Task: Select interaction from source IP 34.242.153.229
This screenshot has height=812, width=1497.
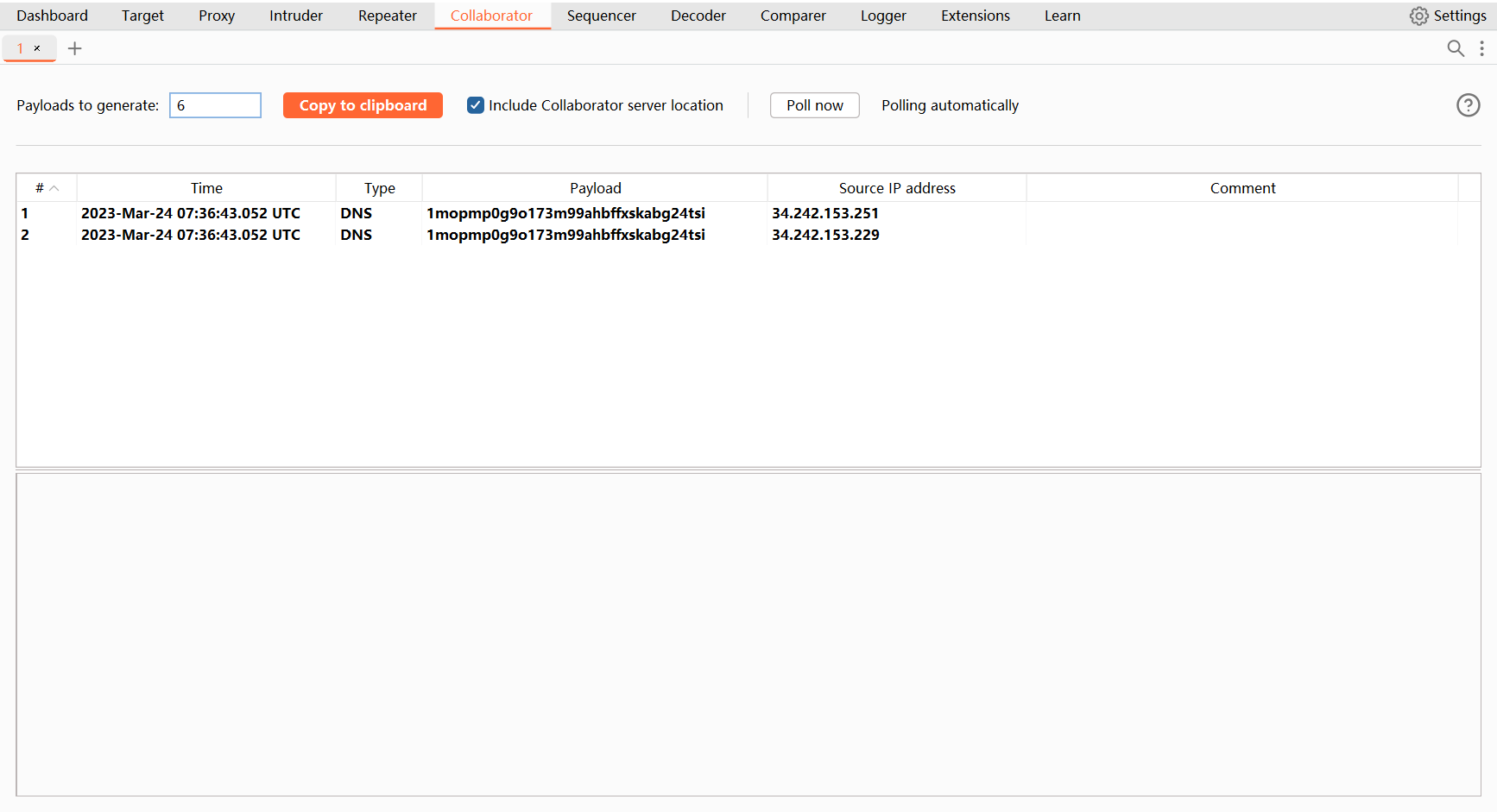Action: click(x=825, y=235)
